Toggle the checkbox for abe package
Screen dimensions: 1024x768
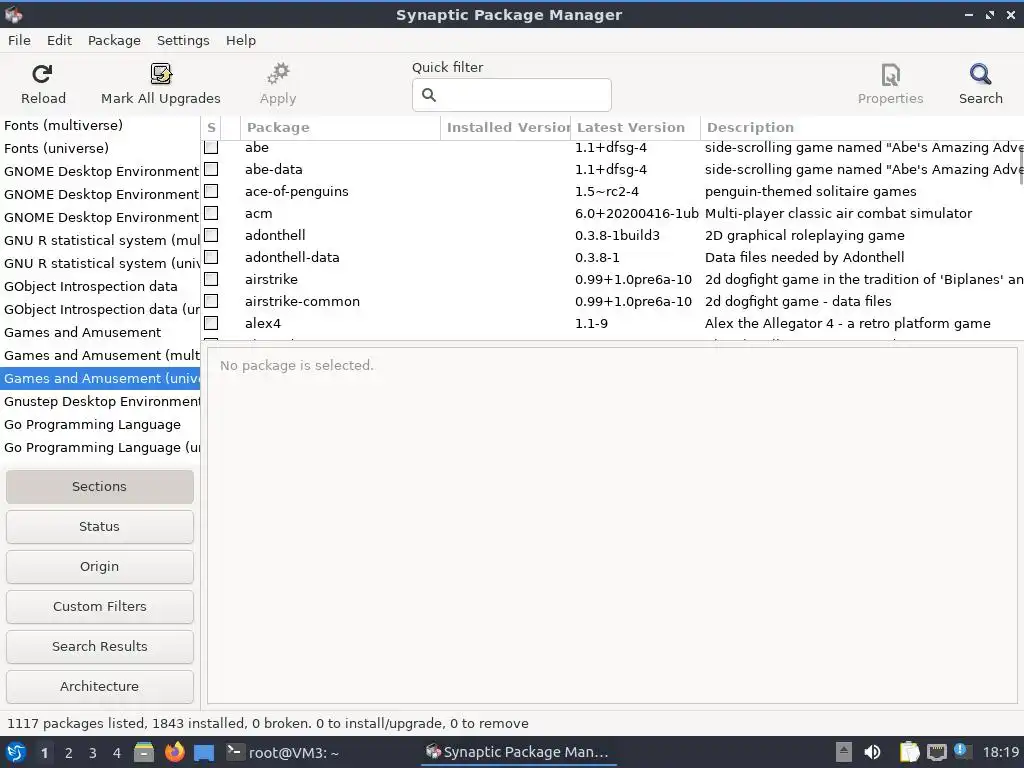tap(211, 147)
